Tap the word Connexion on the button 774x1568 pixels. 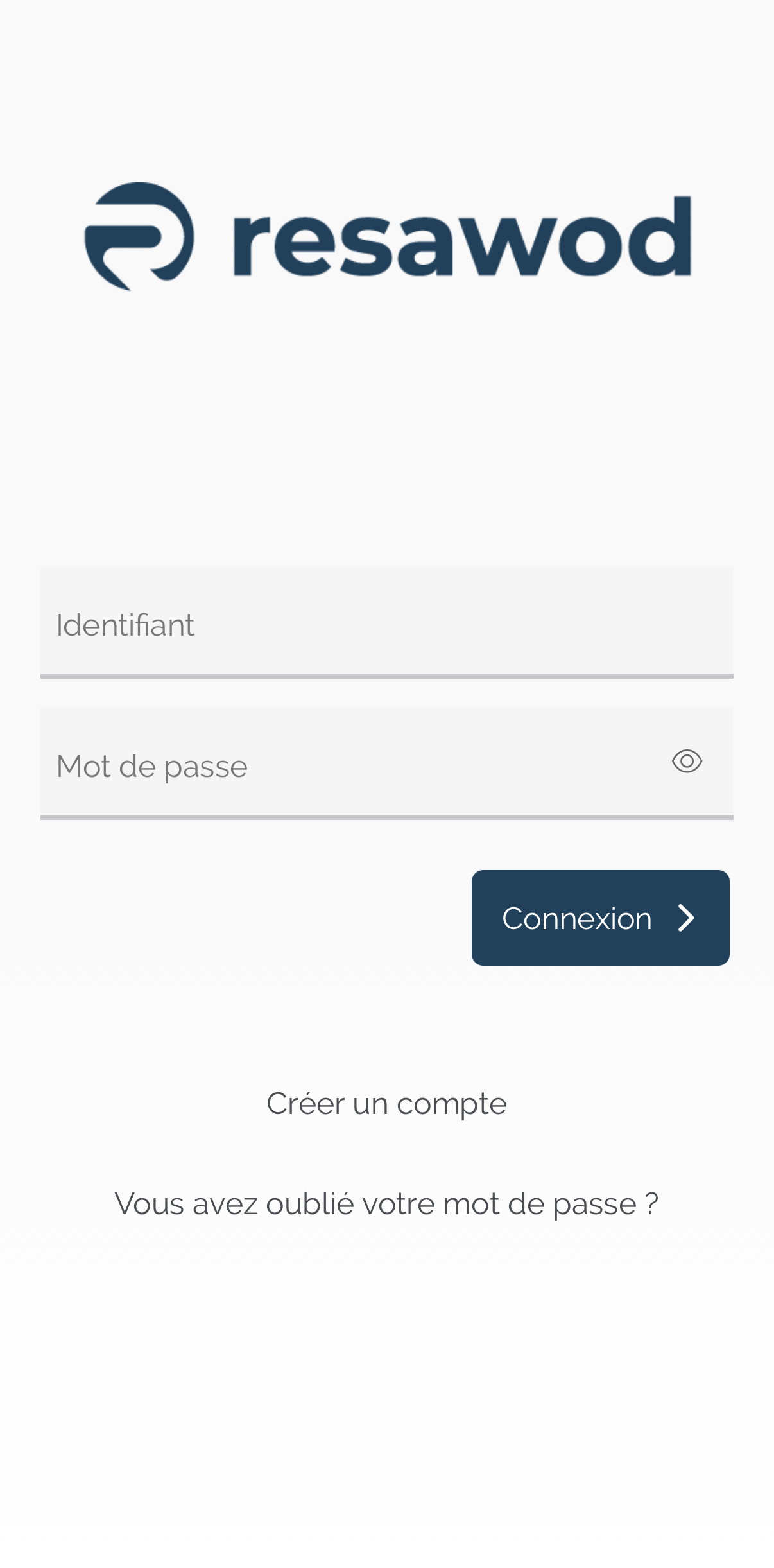576,919
